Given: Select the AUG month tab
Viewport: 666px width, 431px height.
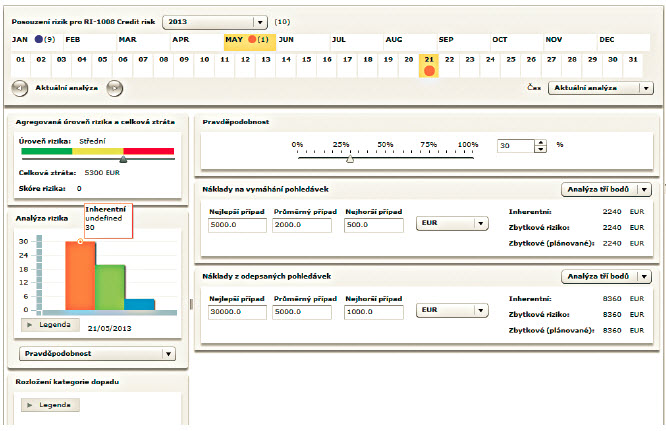Looking at the screenshot, I should pos(410,42).
